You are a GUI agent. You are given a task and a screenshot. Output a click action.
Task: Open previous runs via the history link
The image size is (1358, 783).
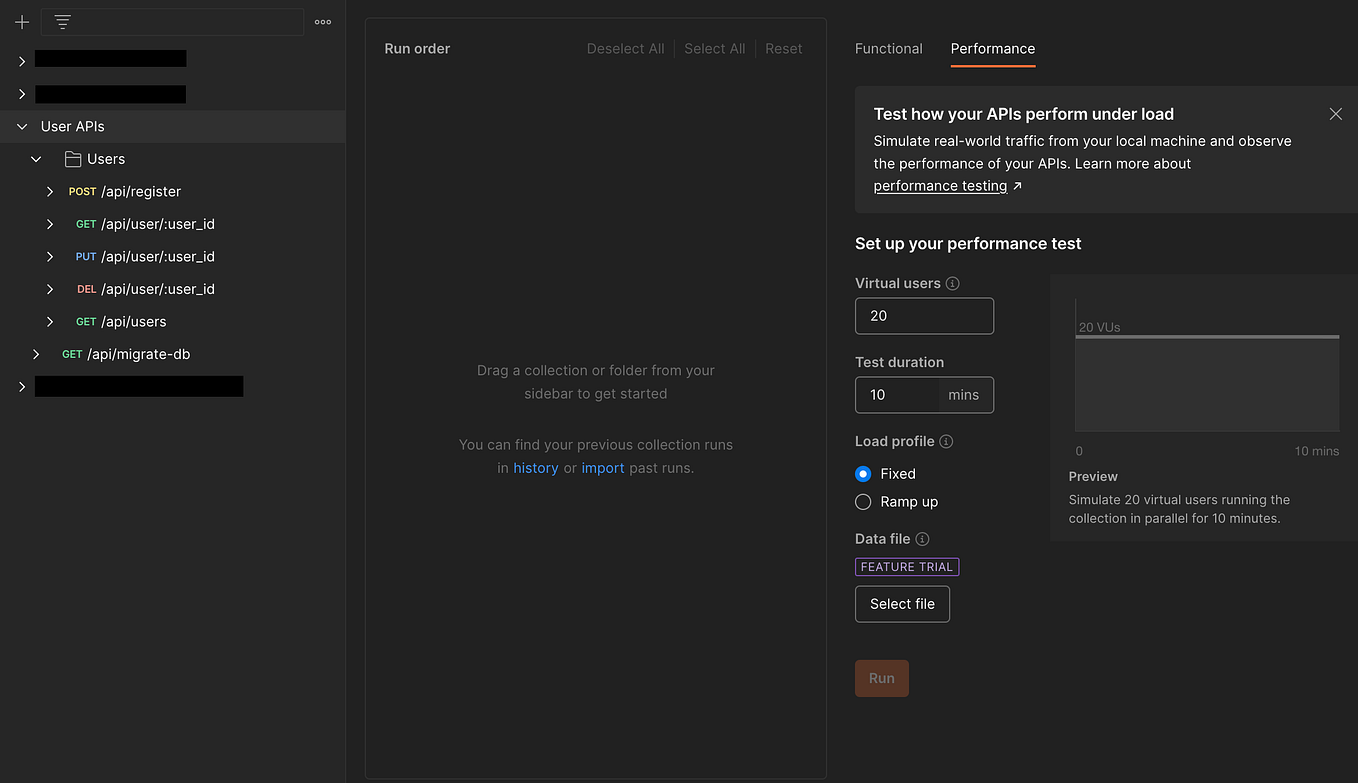click(536, 467)
